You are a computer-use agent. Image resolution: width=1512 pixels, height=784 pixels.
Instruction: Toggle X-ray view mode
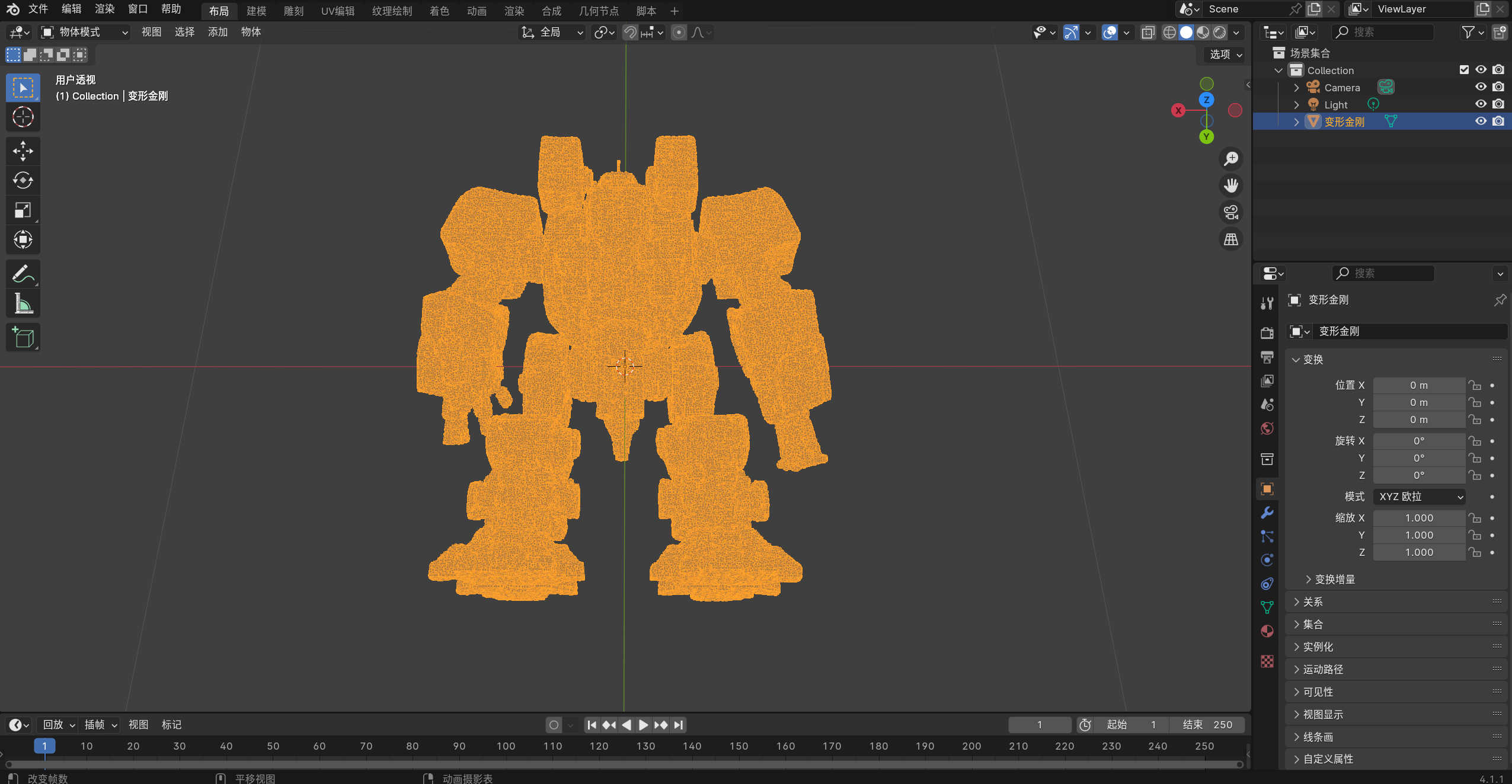1148,32
